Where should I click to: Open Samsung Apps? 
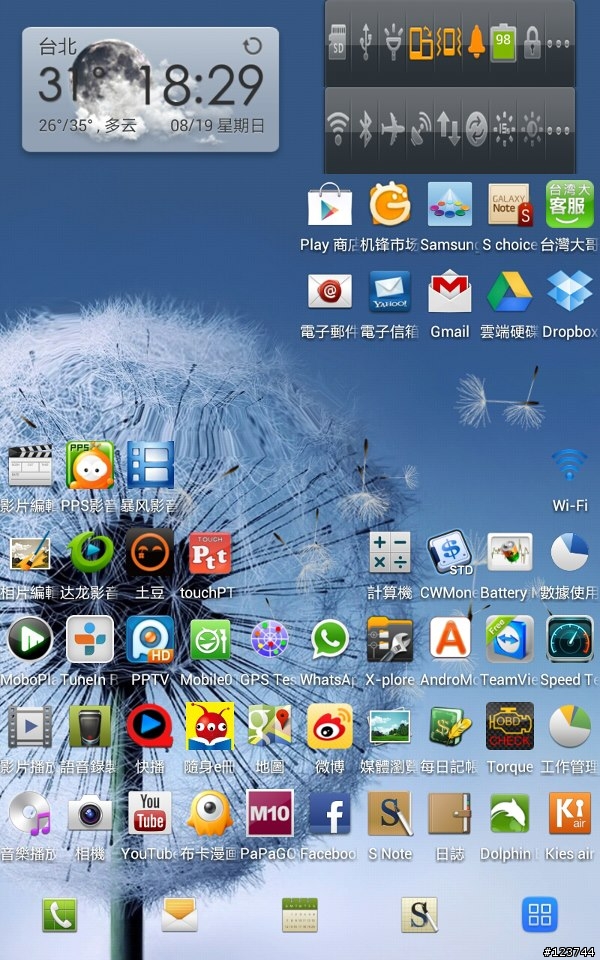tap(449, 206)
